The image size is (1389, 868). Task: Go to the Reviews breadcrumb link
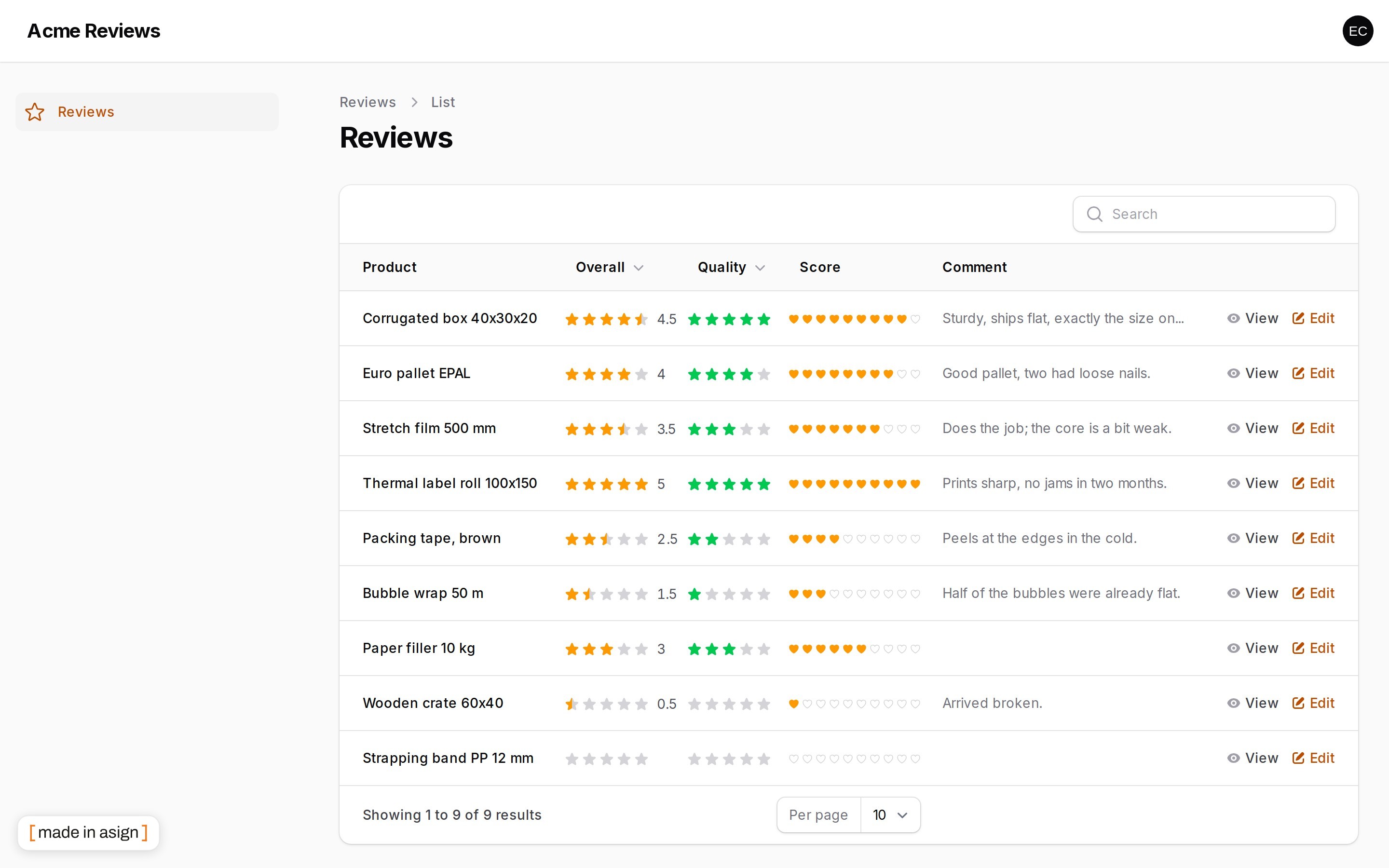tap(368, 102)
